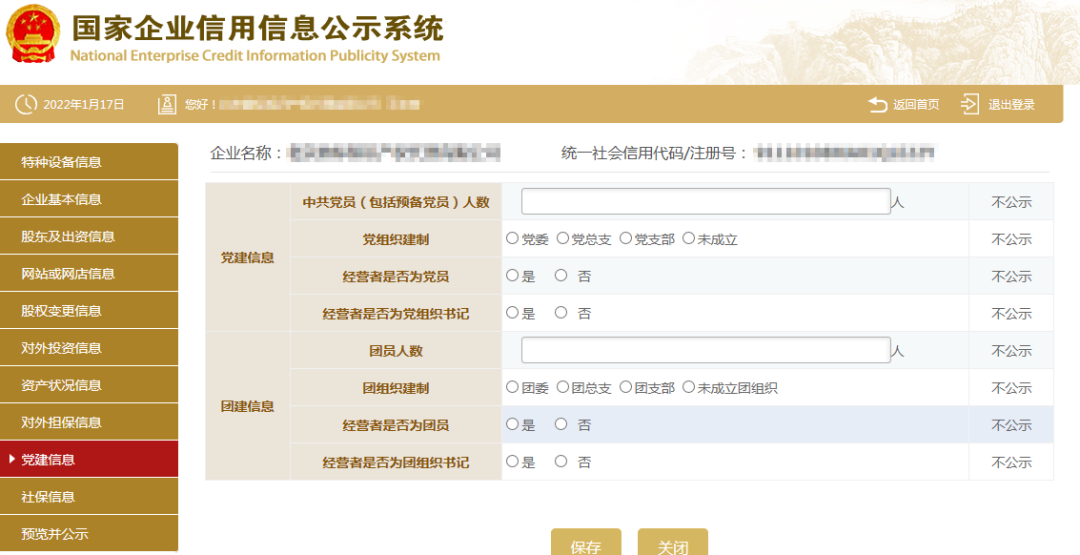The height and width of the screenshot is (555, 1080).
Task: Open 社保信息 in the left menu
Action: point(89,497)
